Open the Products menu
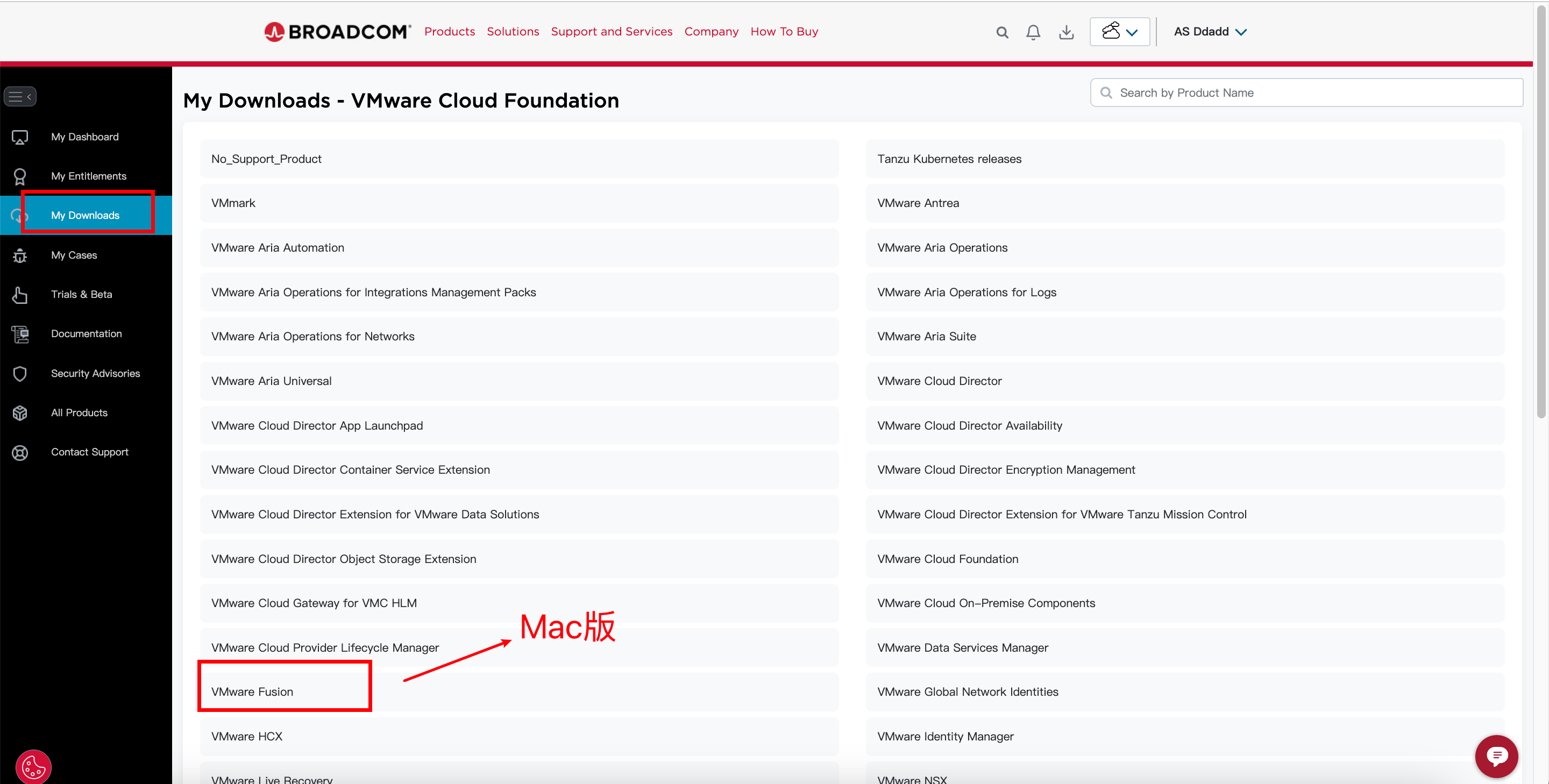The height and width of the screenshot is (784, 1549). pos(449,31)
